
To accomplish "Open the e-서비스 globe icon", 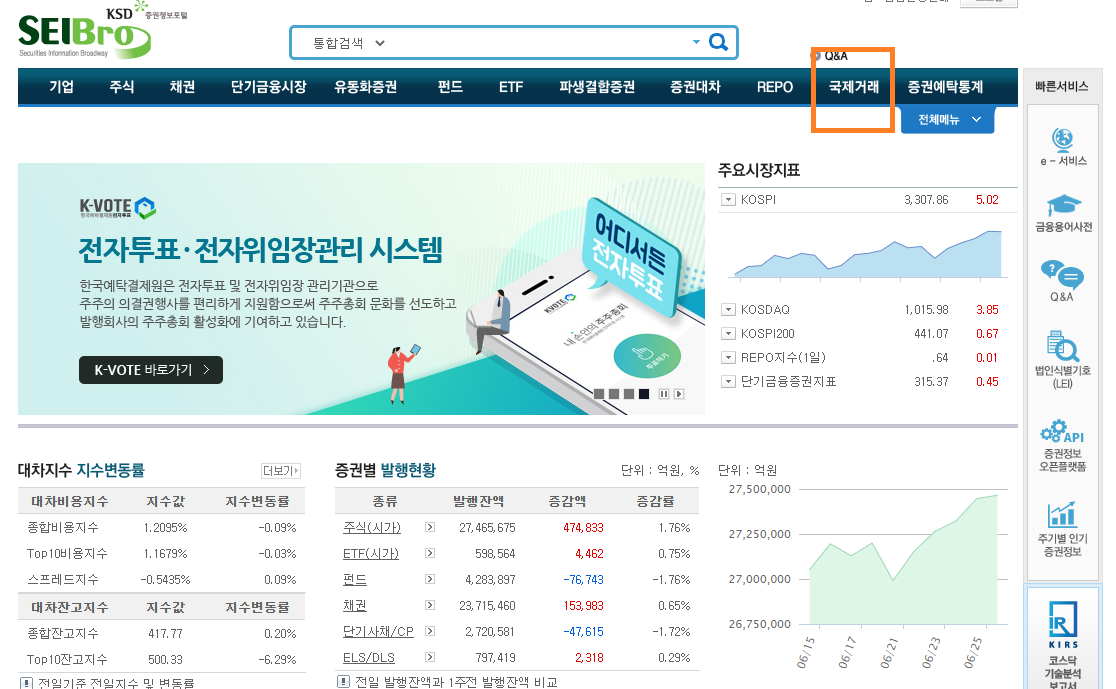I will tap(1062, 140).
